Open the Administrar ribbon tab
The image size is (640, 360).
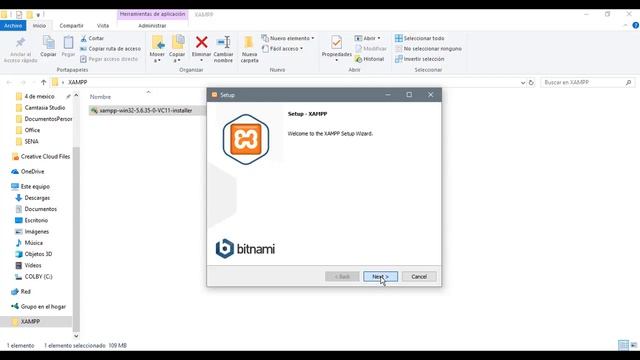click(x=152, y=25)
